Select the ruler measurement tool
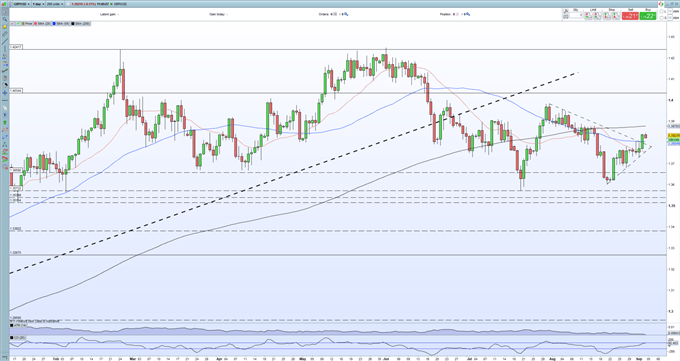The height and width of the screenshot is (361, 680). pos(5,34)
